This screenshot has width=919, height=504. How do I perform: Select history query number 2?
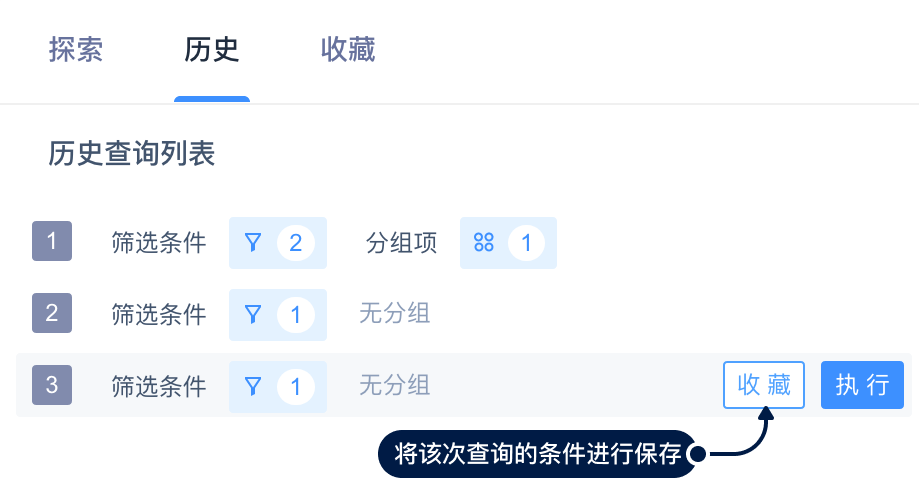pos(52,313)
